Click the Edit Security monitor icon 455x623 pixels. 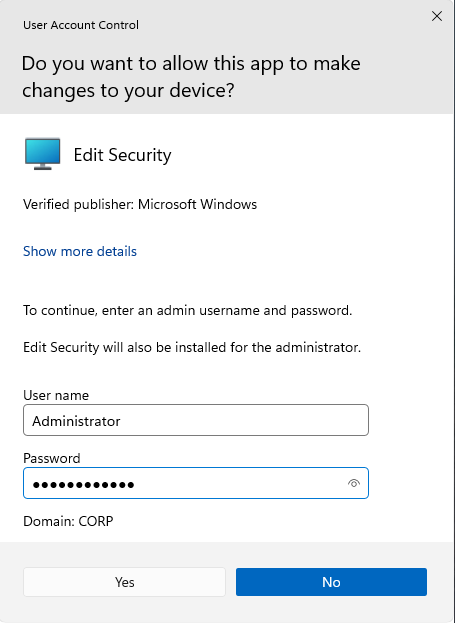point(43,154)
